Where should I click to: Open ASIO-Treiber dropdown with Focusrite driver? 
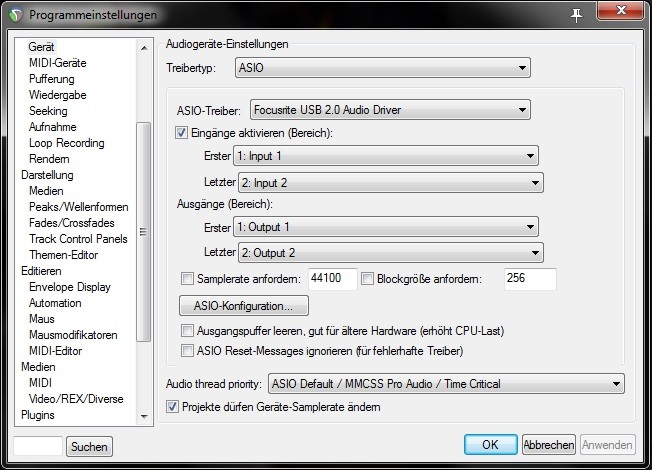click(390, 110)
